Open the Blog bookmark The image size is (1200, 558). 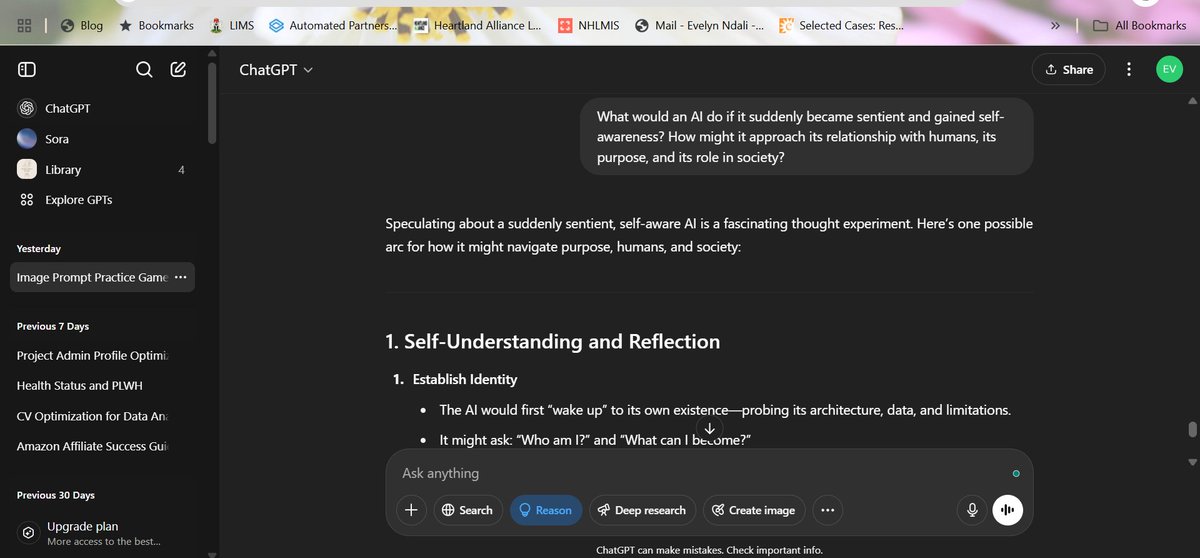[81, 26]
